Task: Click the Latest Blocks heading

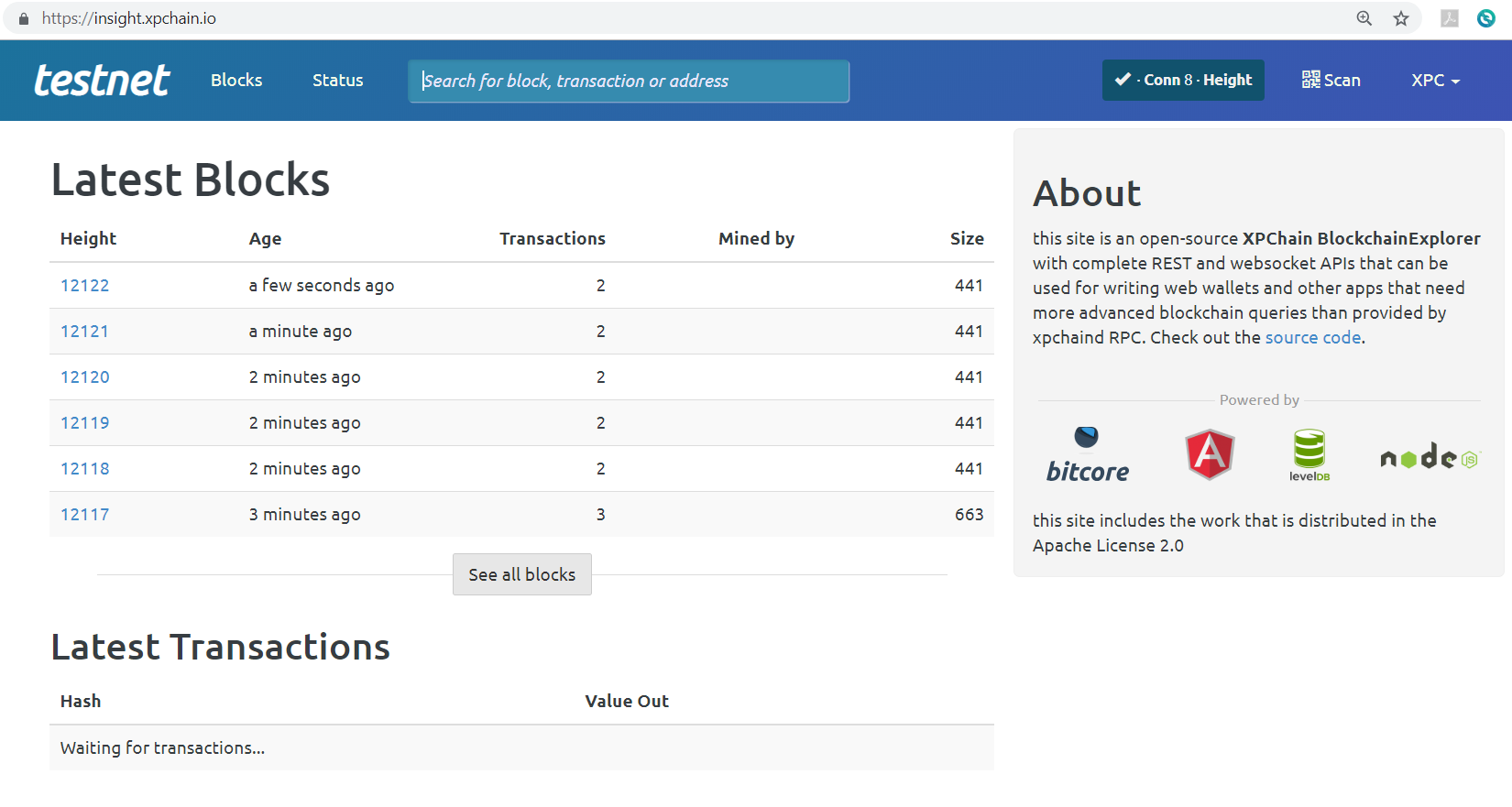Action: [191, 180]
